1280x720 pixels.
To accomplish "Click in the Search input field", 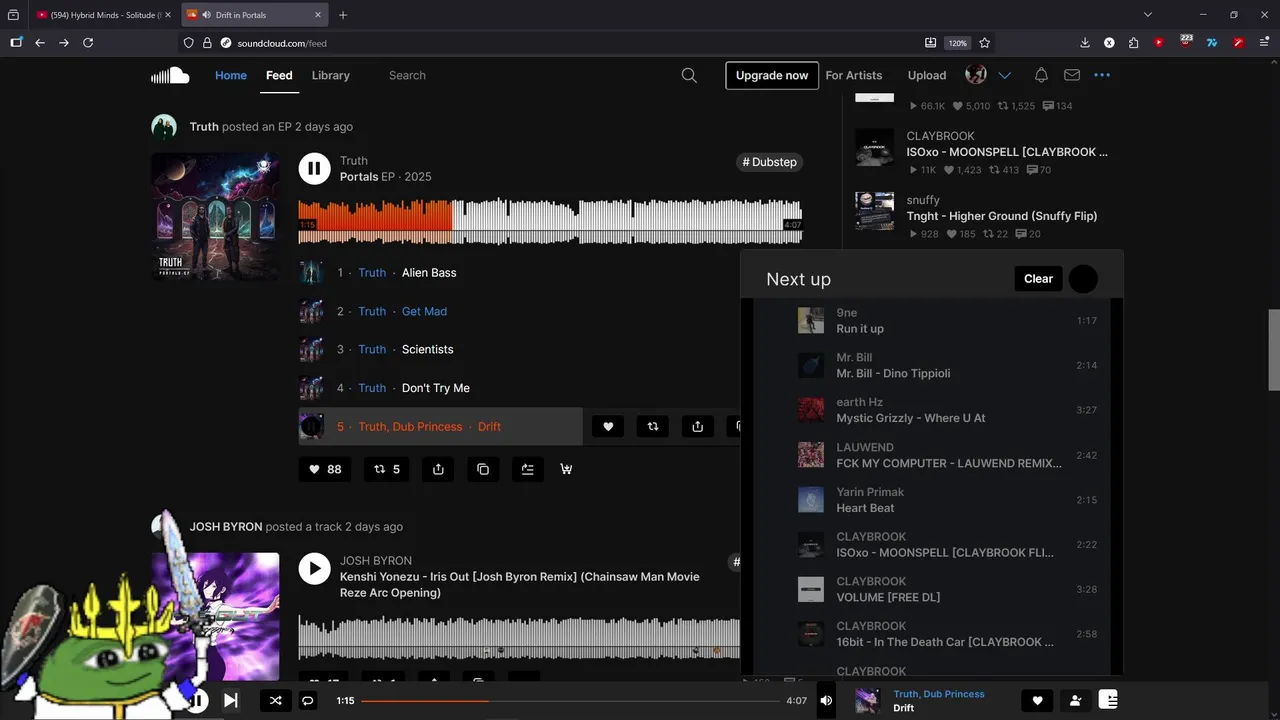I will tap(530, 75).
